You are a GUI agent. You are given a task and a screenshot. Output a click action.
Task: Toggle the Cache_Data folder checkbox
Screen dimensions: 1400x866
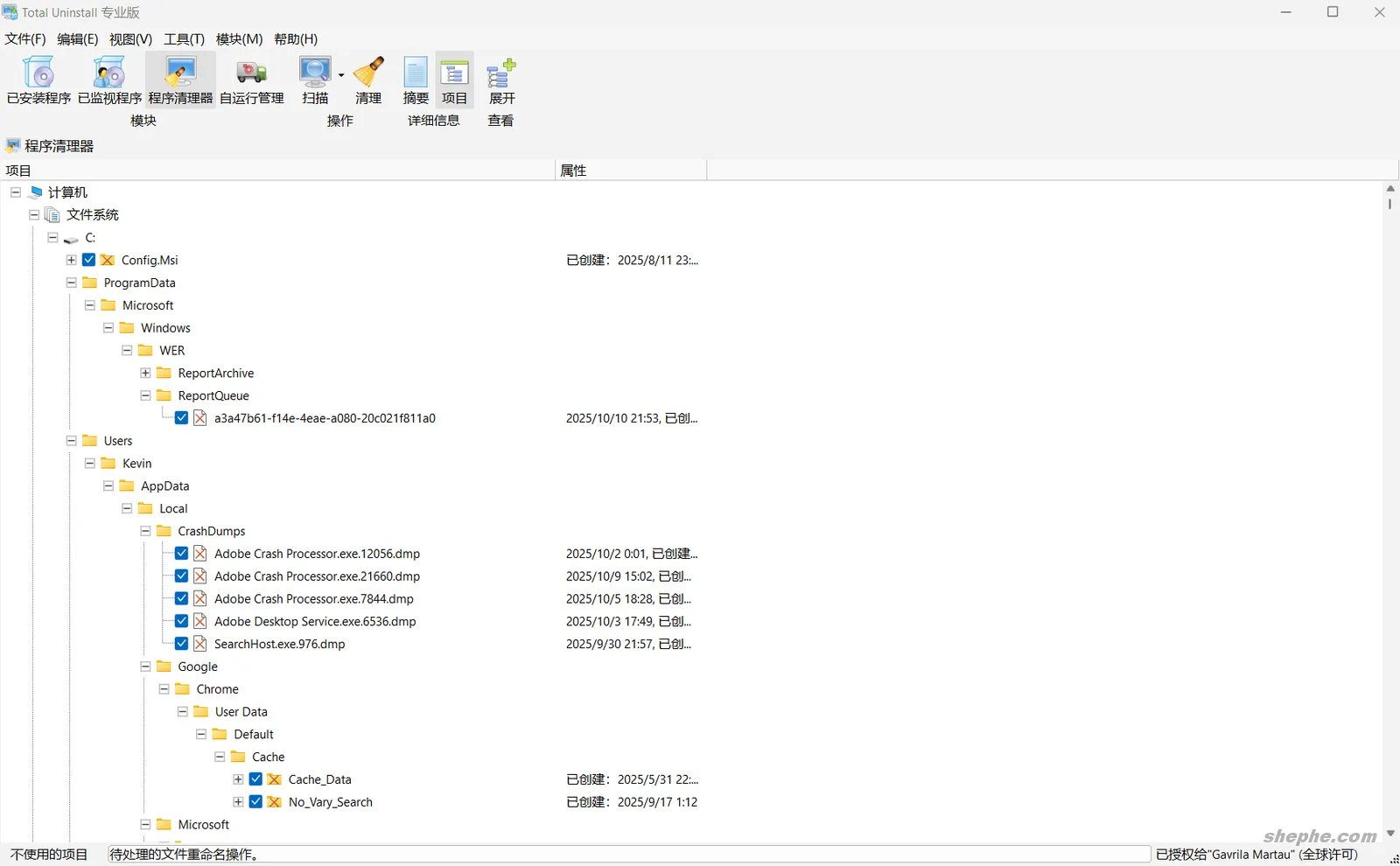pos(256,779)
